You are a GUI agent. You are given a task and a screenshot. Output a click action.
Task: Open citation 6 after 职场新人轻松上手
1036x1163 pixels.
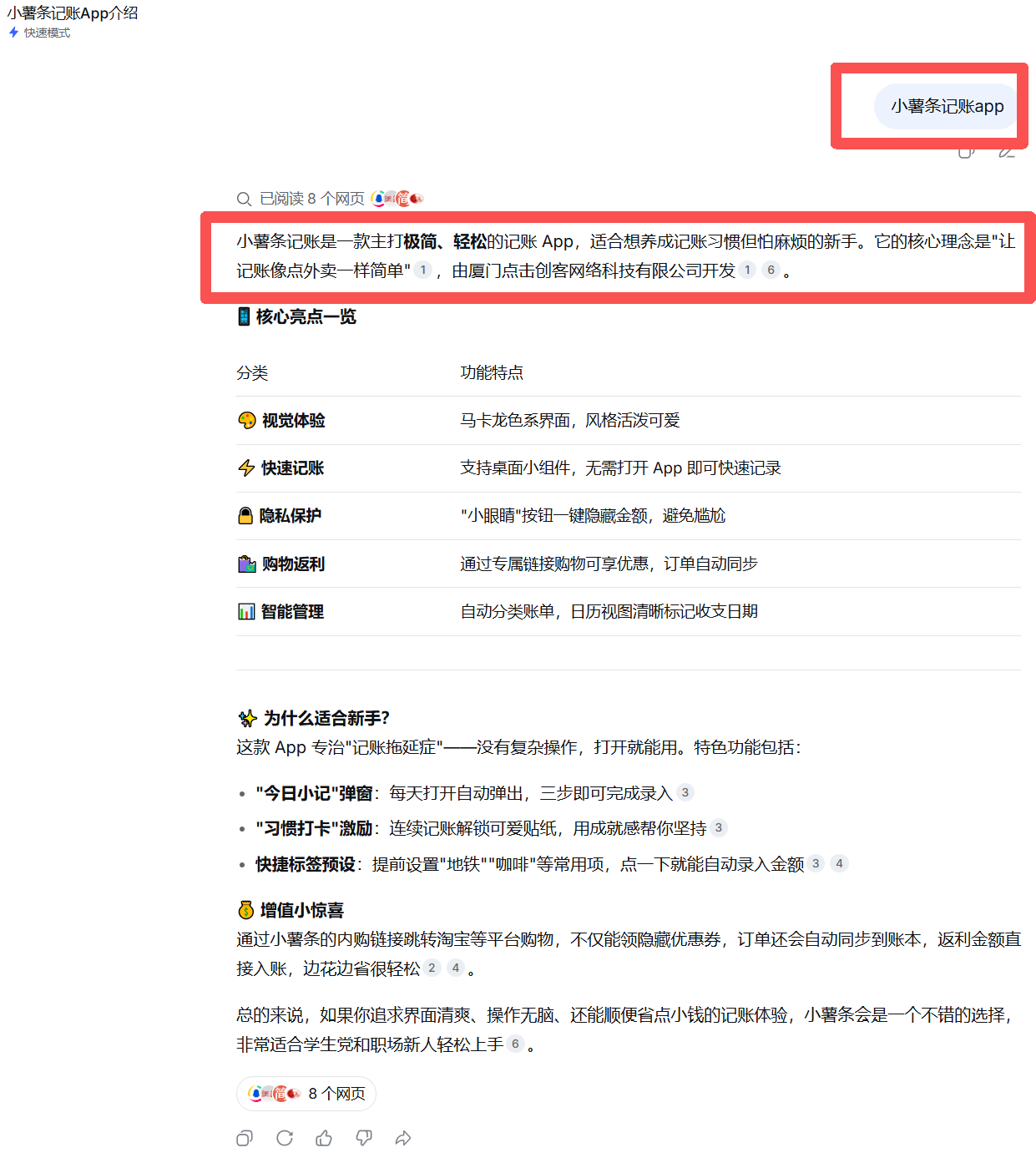(515, 1044)
